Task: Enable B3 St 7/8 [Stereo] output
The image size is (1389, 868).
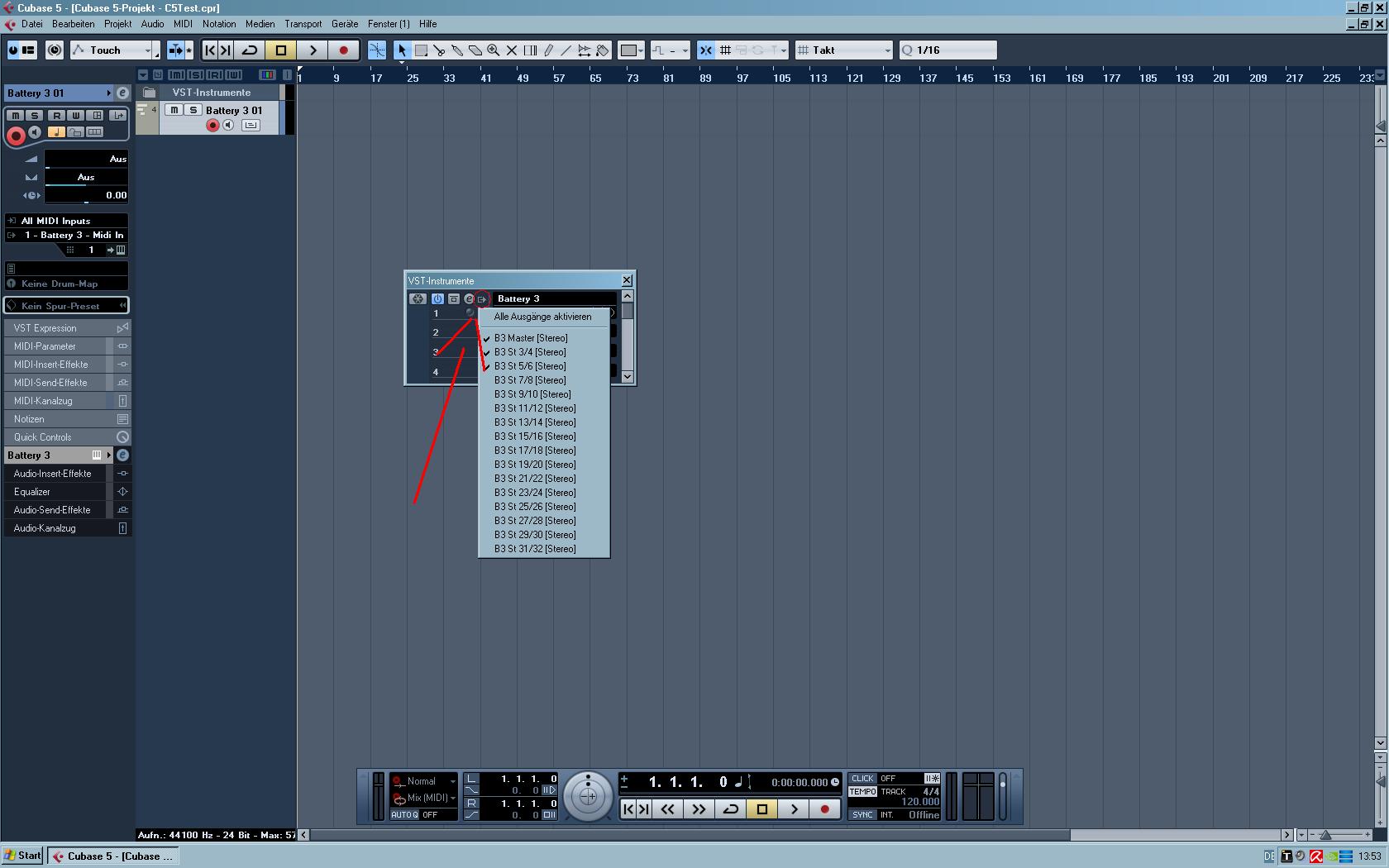Action: (543, 380)
